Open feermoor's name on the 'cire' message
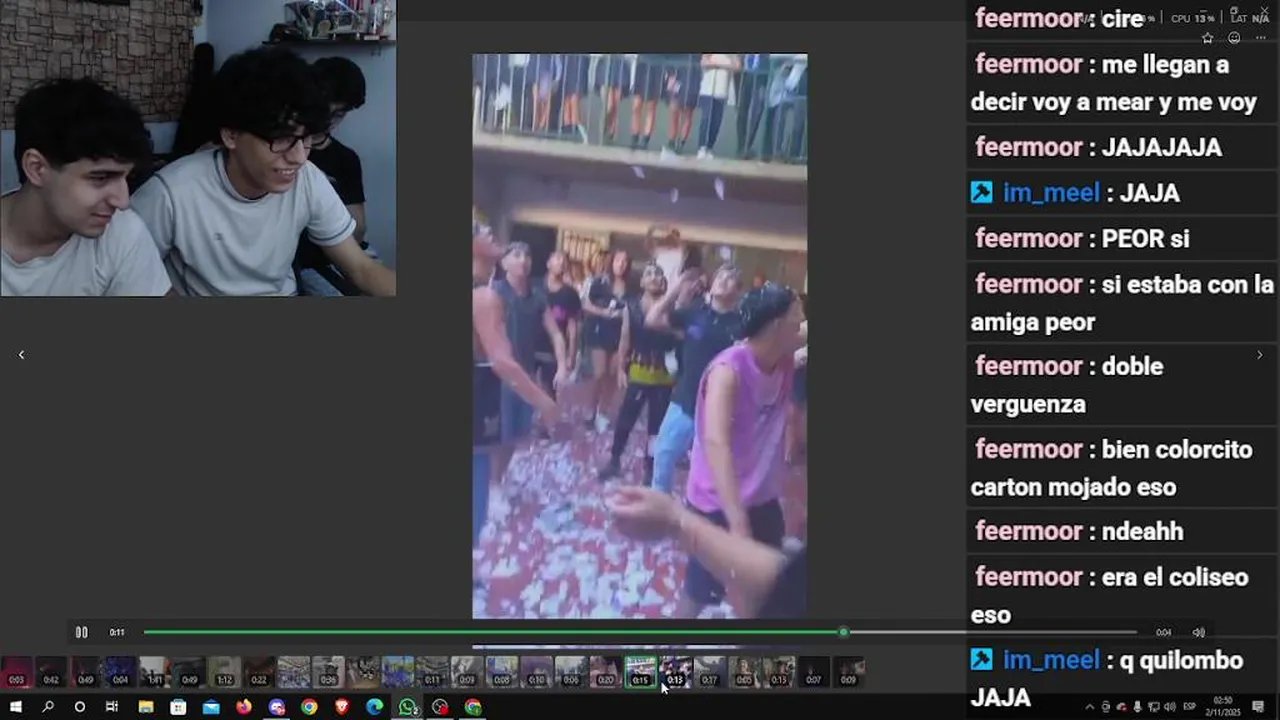1280x720 pixels. click(1029, 19)
